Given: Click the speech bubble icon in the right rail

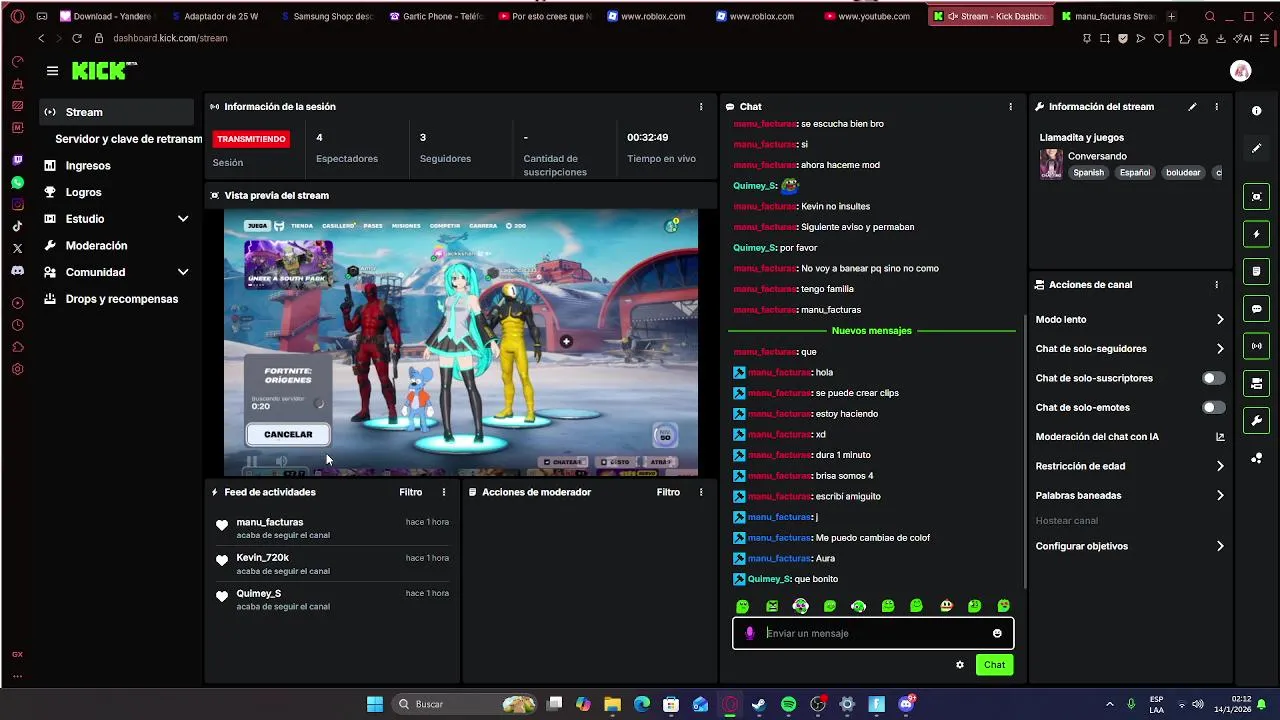Looking at the screenshot, I should coord(1257,309).
